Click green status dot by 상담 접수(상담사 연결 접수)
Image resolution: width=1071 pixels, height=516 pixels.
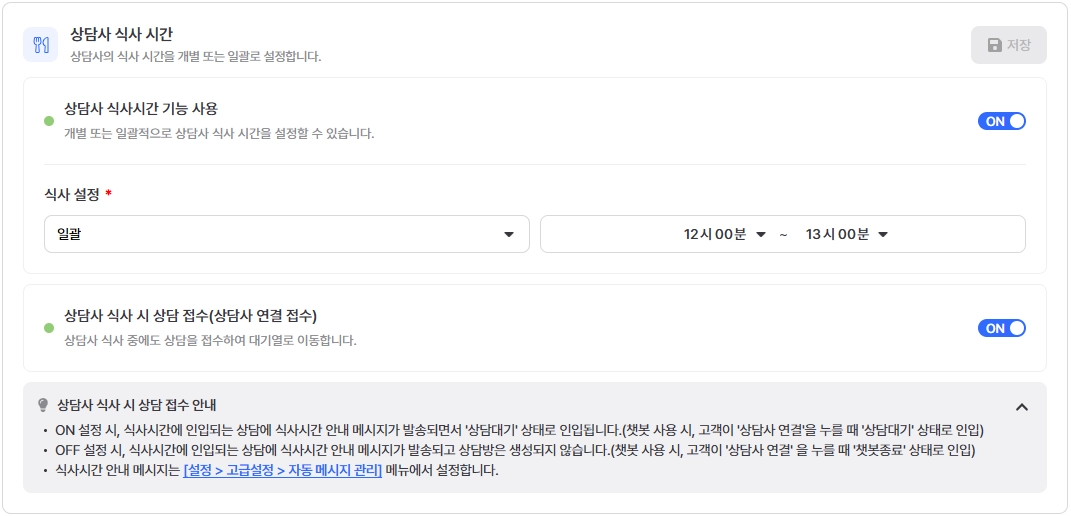click(48, 328)
